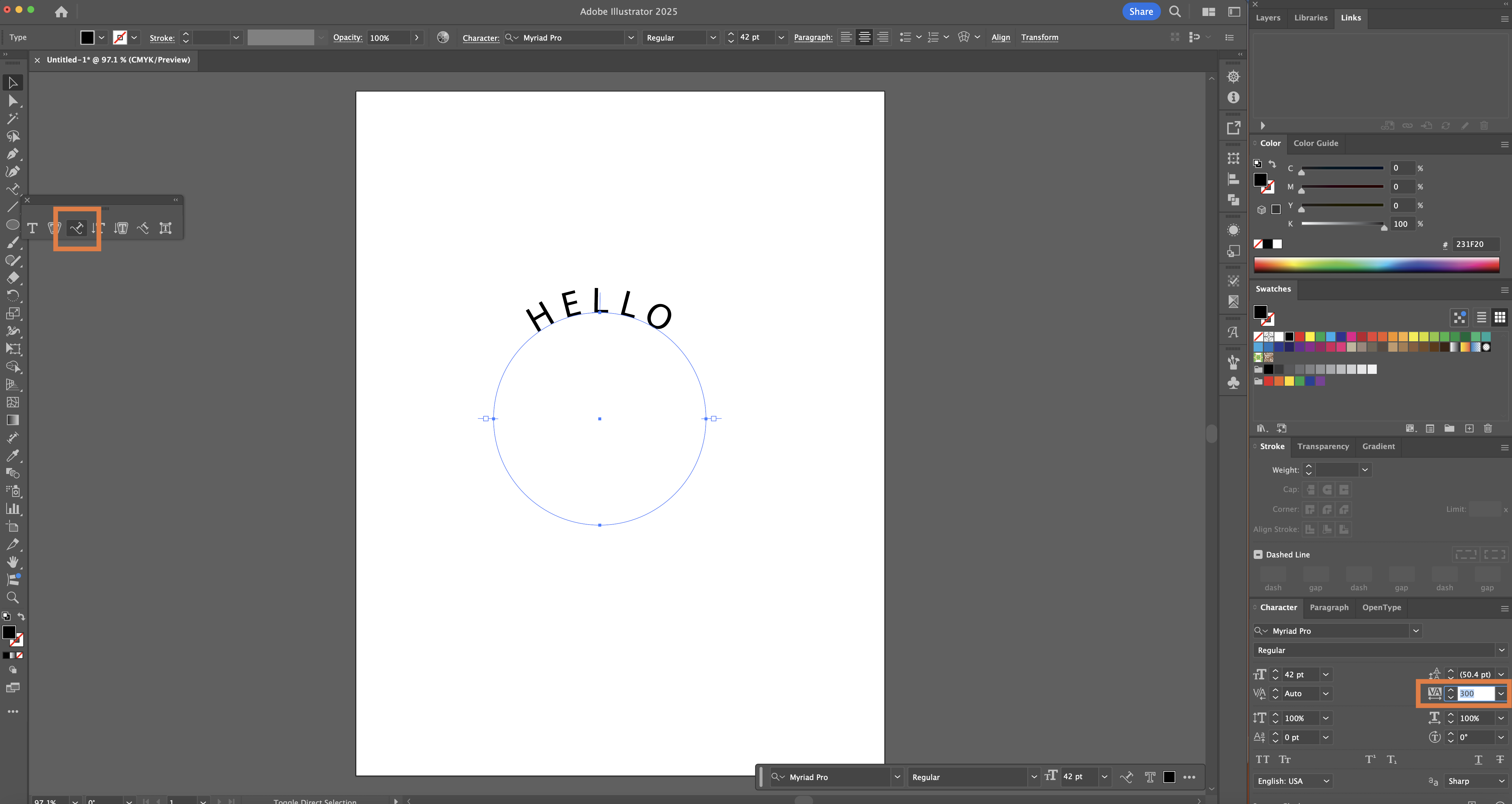Click the All Caps icon in Character panel

click(1263, 759)
